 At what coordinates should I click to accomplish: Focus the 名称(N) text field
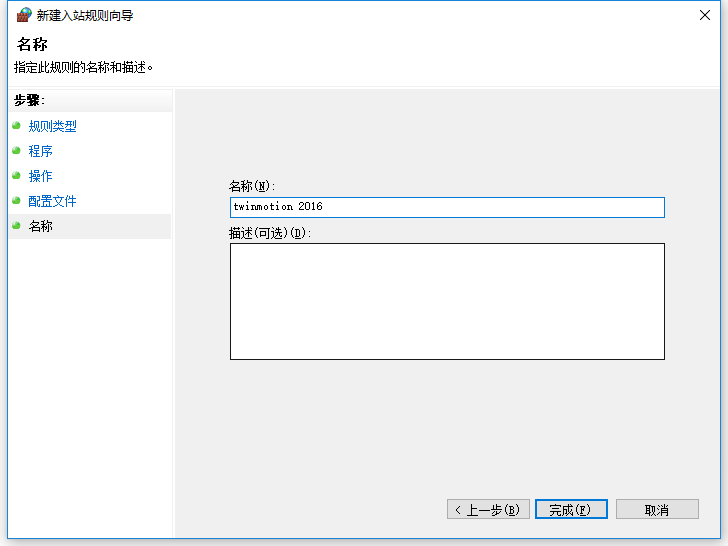pyautogui.click(x=447, y=207)
